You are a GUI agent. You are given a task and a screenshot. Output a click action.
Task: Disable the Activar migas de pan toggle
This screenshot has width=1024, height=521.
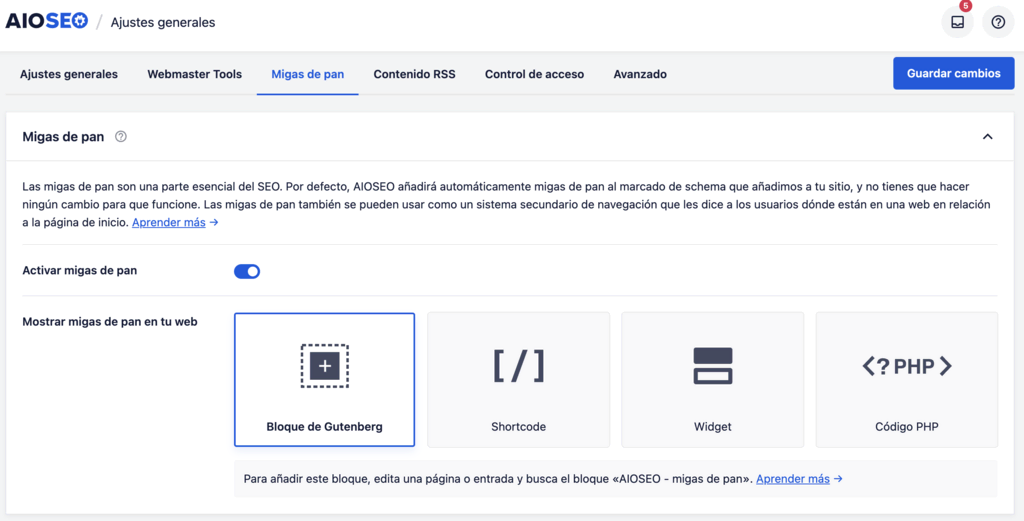coord(247,271)
